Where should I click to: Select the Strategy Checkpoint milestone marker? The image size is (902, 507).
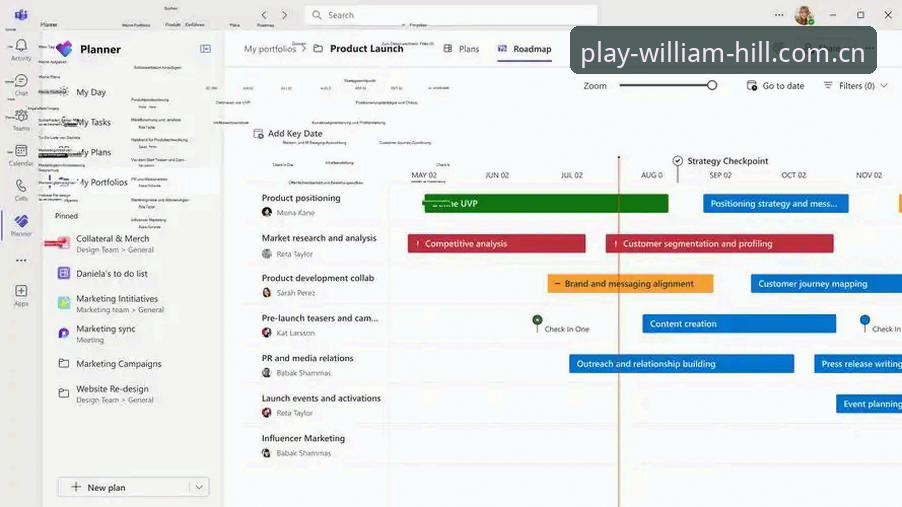point(678,161)
